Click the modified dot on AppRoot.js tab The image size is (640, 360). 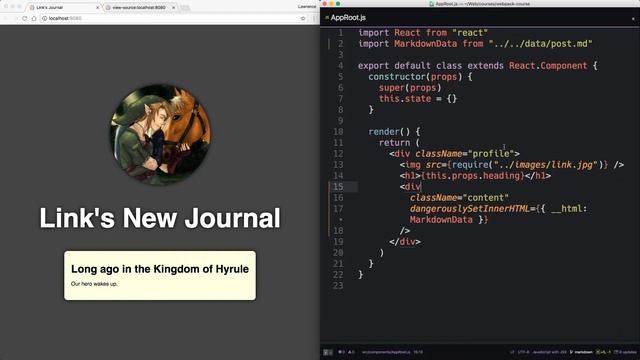[x=633, y=18]
